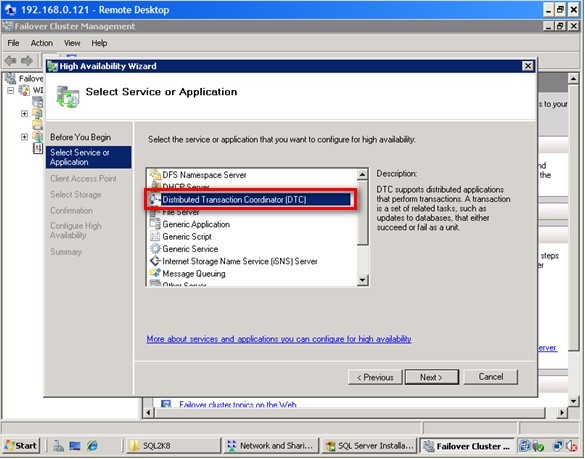
Task: Go back with the Previous button
Action: pyautogui.click(x=375, y=377)
